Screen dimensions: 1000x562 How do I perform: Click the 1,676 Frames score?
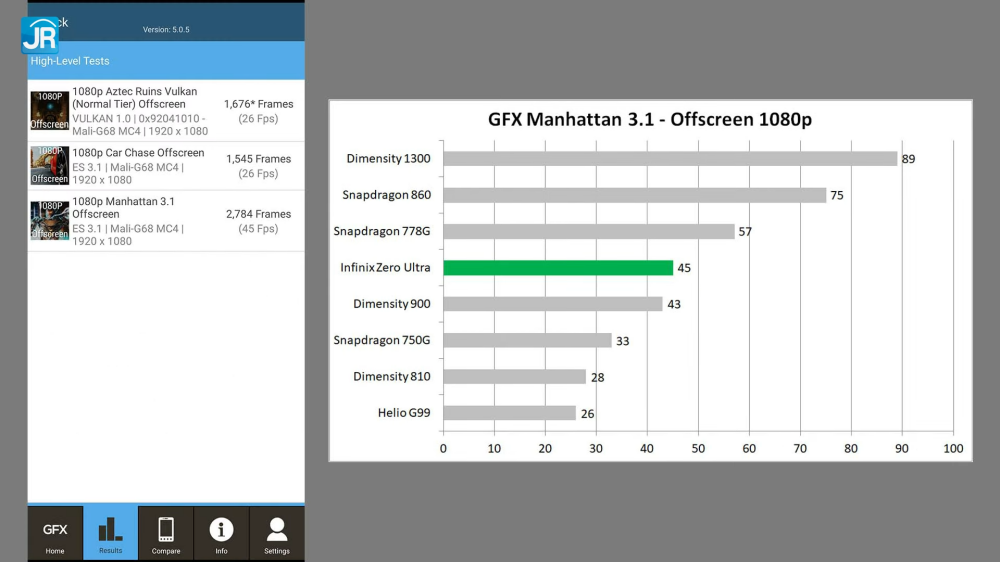258,104
